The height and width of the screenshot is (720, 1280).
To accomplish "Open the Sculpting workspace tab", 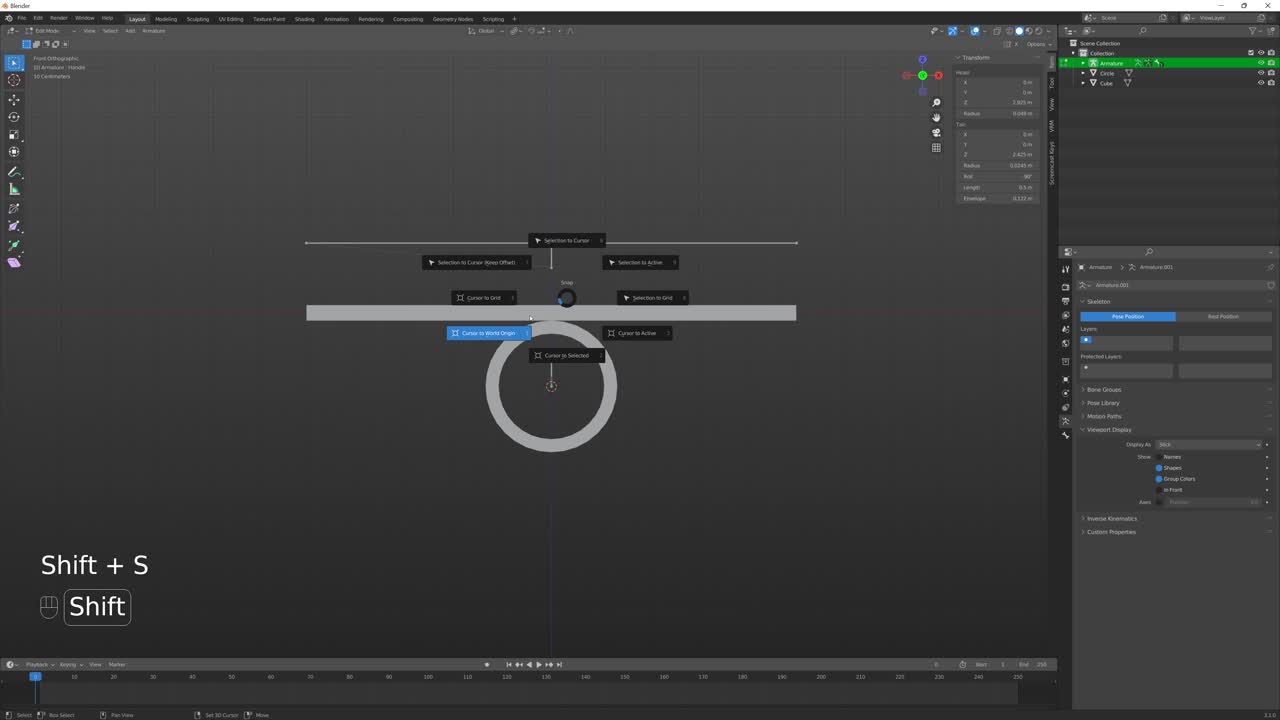I will click(x=197, y=19).
